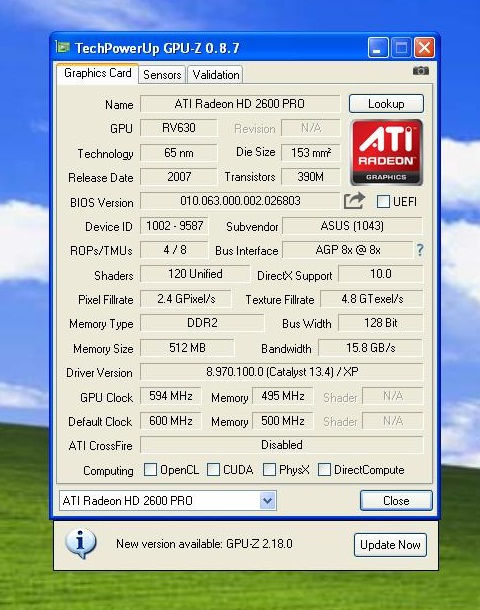Click the Default Clock value 600 MHz
The width and height of the screenshot is (480, 610).
pos(171,421)
